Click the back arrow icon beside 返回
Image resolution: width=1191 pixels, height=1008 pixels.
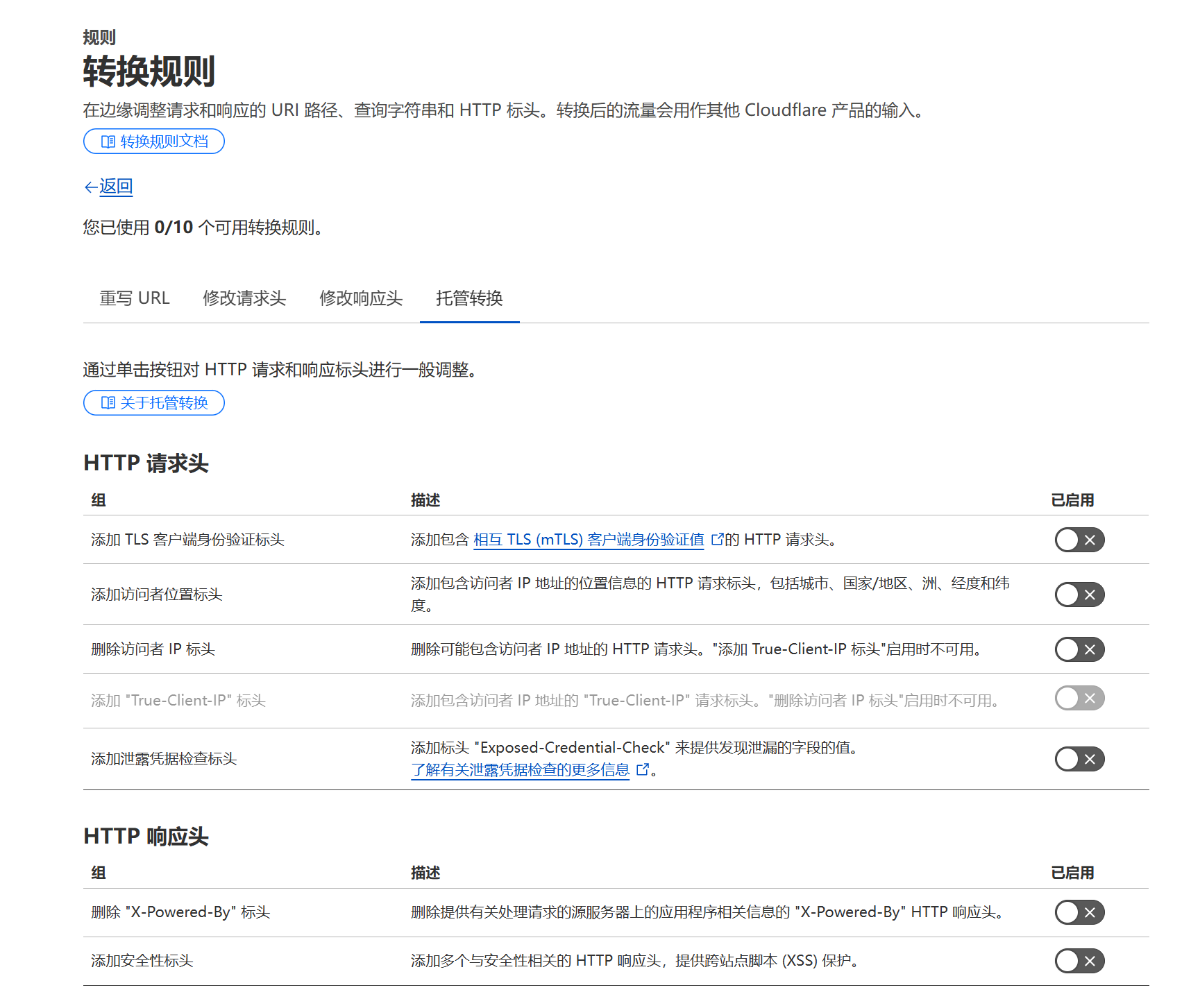90,187
